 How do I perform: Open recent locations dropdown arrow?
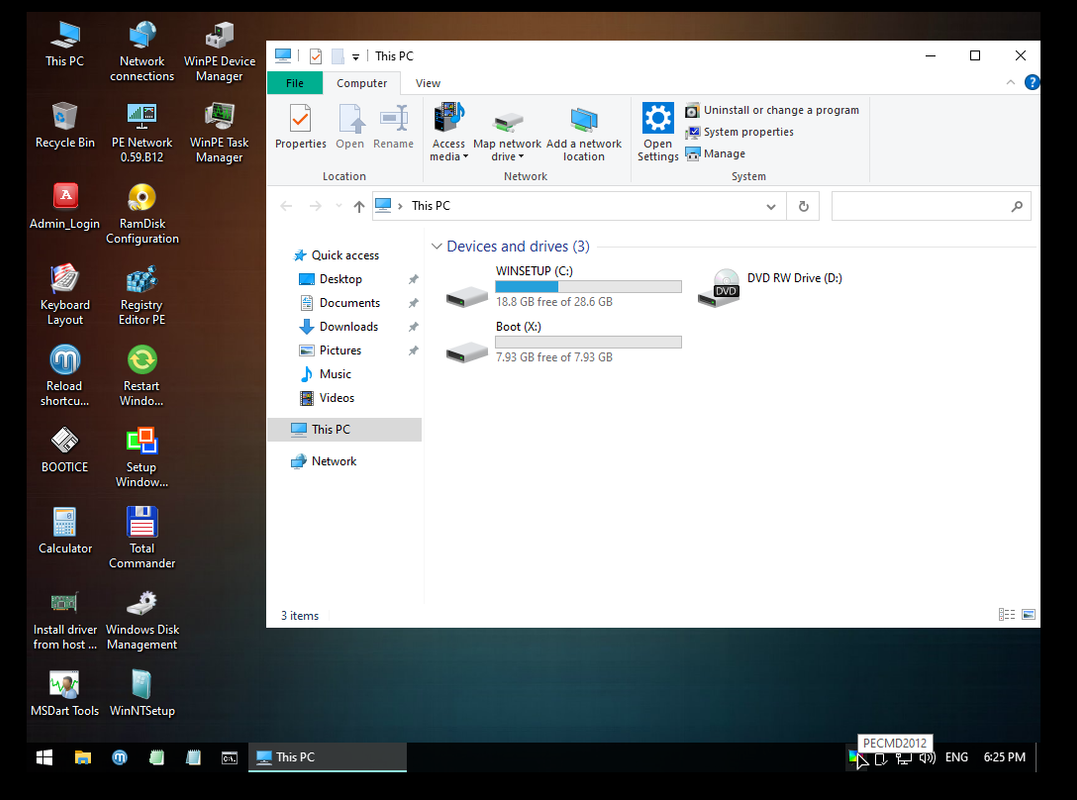pyautogui.click(x=339, y=206)
